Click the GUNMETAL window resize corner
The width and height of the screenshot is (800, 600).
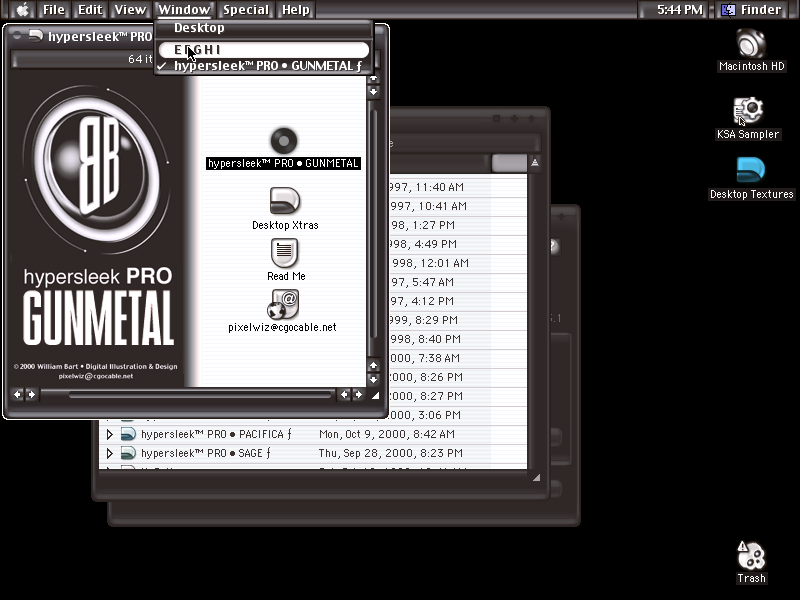376,395
